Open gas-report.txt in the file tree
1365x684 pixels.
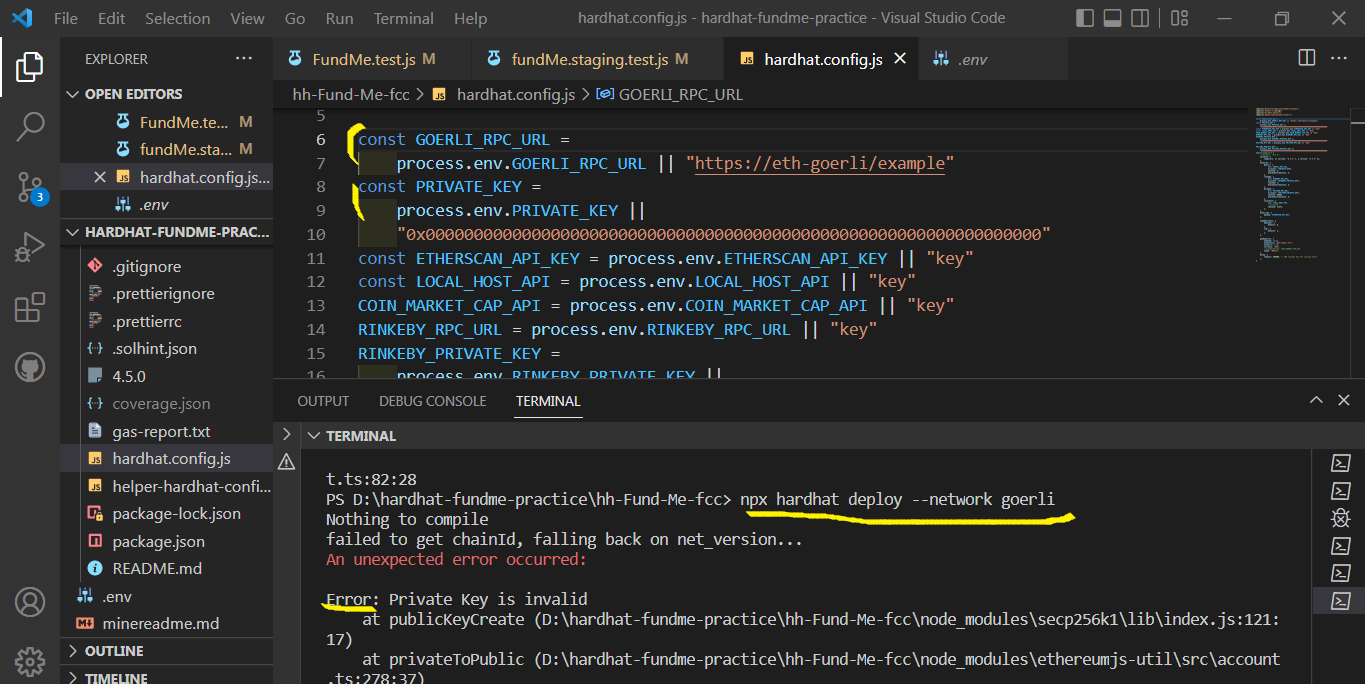161,432
